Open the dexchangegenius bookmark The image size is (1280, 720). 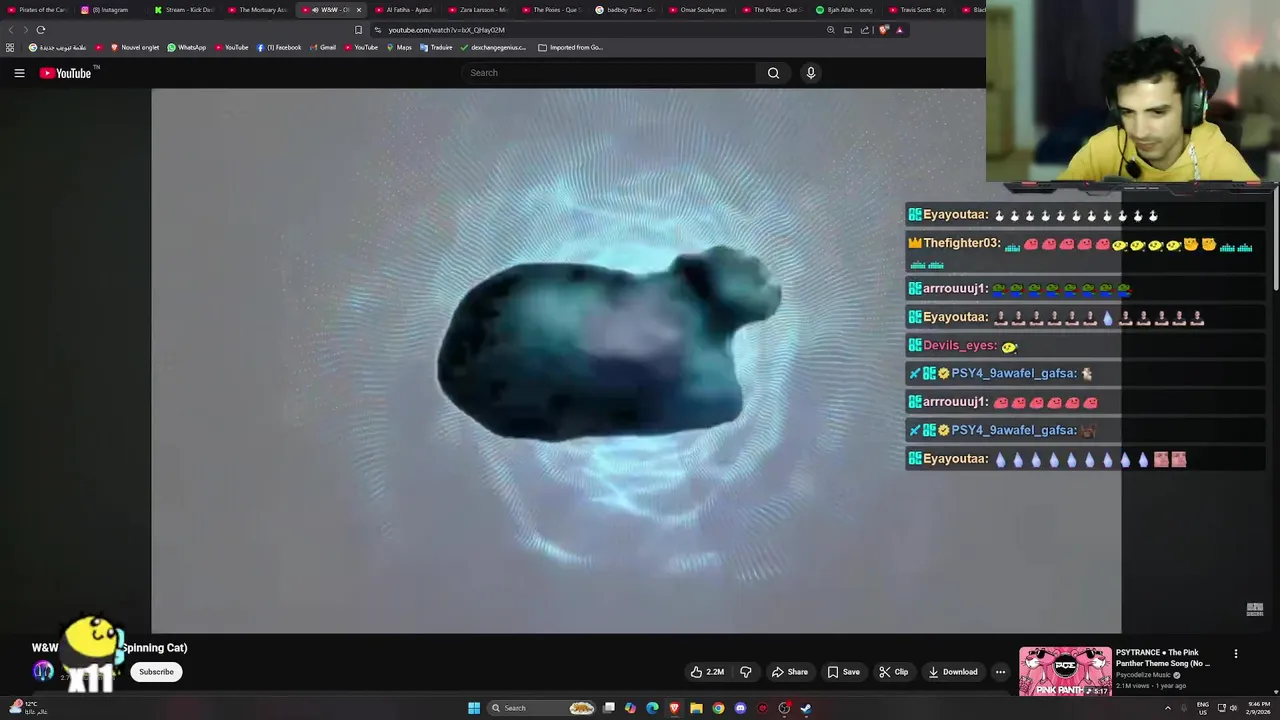493,47
